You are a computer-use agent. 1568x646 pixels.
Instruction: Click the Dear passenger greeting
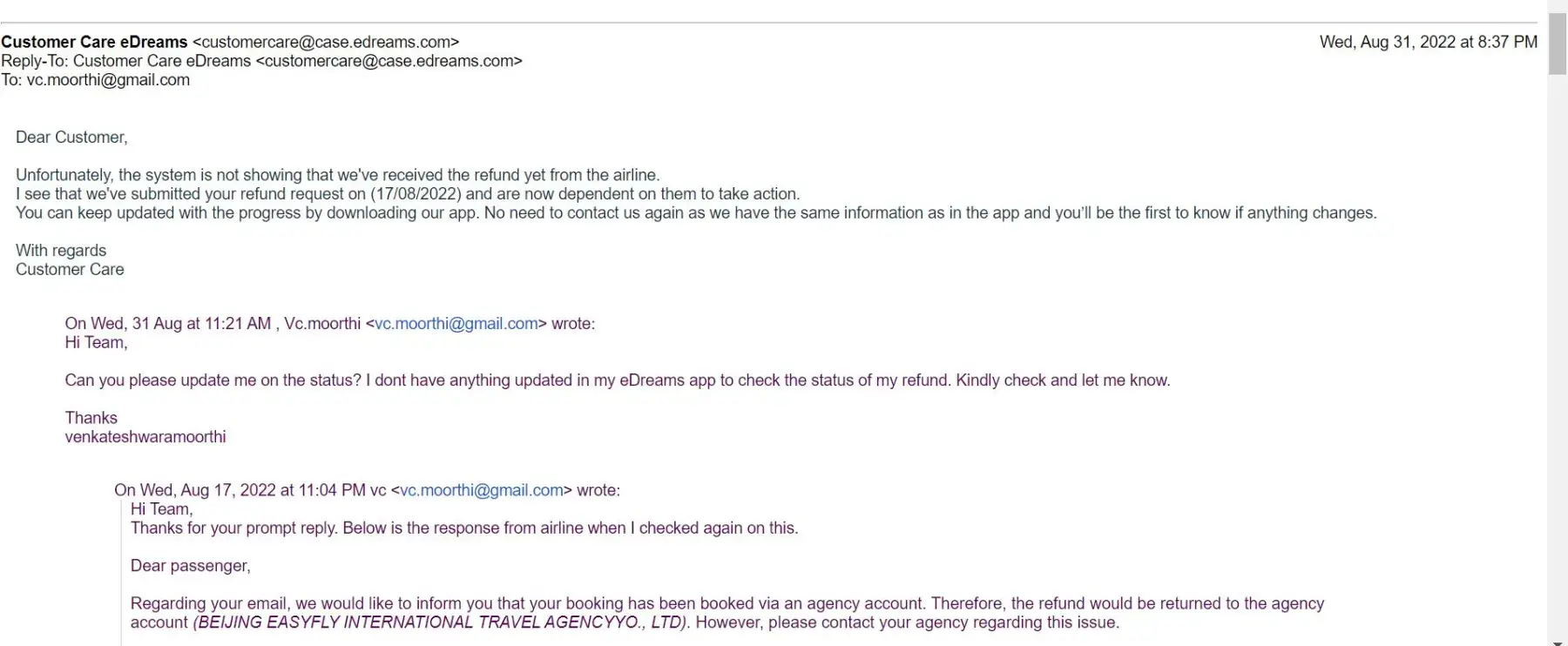[x=190, y=566]
